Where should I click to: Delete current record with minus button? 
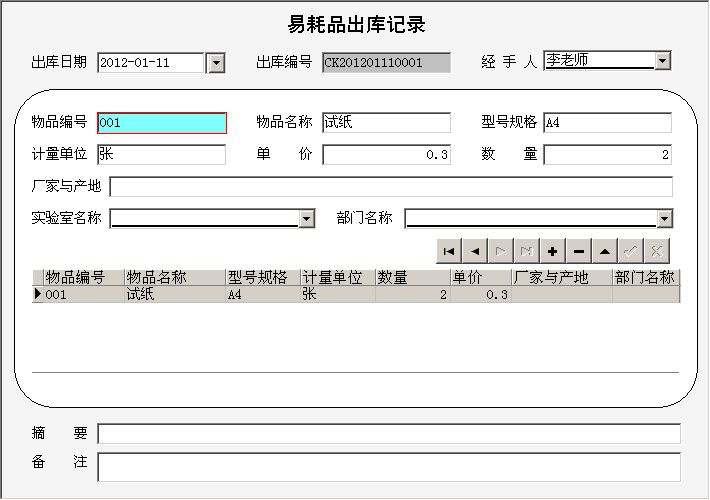579,251
